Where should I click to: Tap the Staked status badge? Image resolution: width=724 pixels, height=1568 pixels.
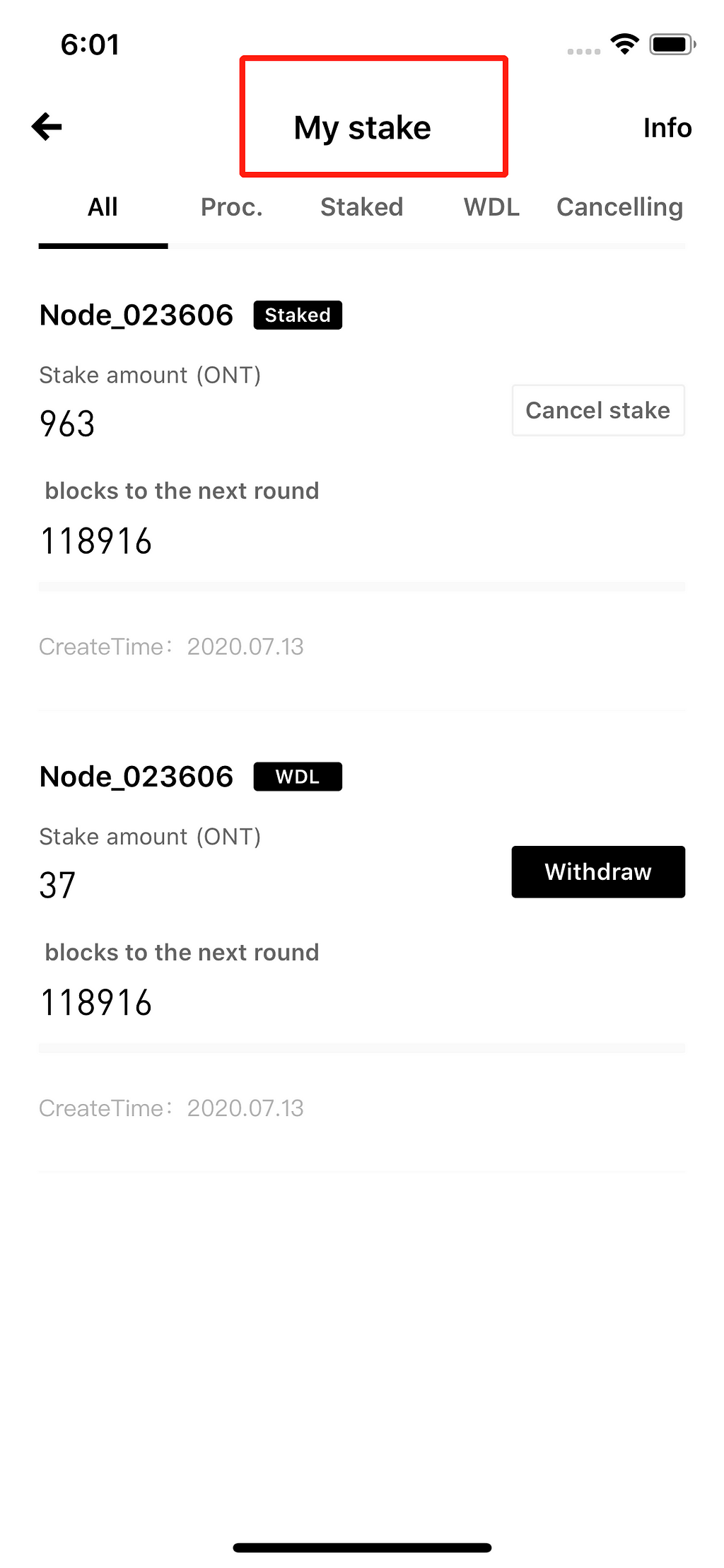pos(298,315)
